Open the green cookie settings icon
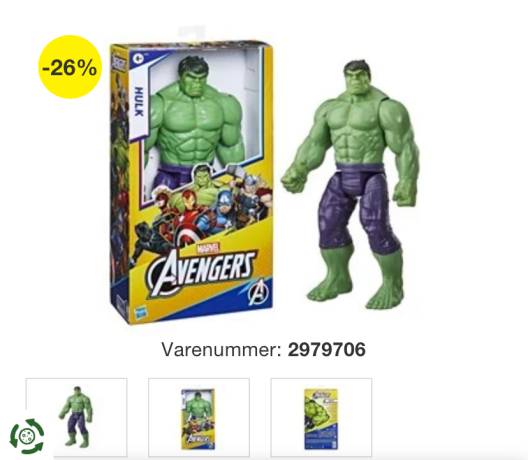 pyautogui.click(x=27, y=436)
